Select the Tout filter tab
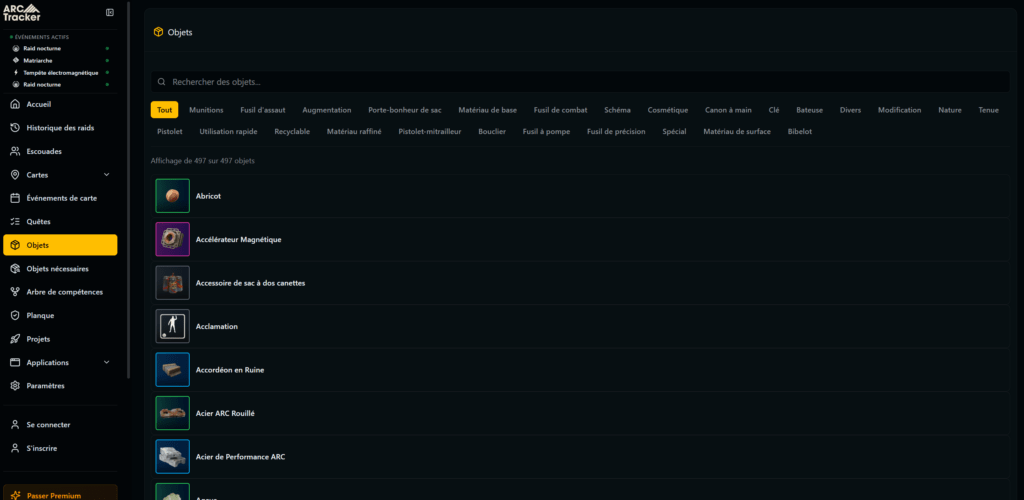The width and height of the screenshot is (1024, 500). coord(165,110)
